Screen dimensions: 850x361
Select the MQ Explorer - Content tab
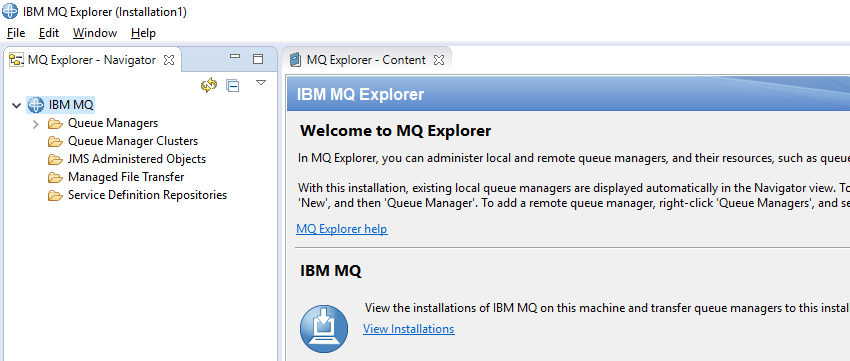pos(366,60)
